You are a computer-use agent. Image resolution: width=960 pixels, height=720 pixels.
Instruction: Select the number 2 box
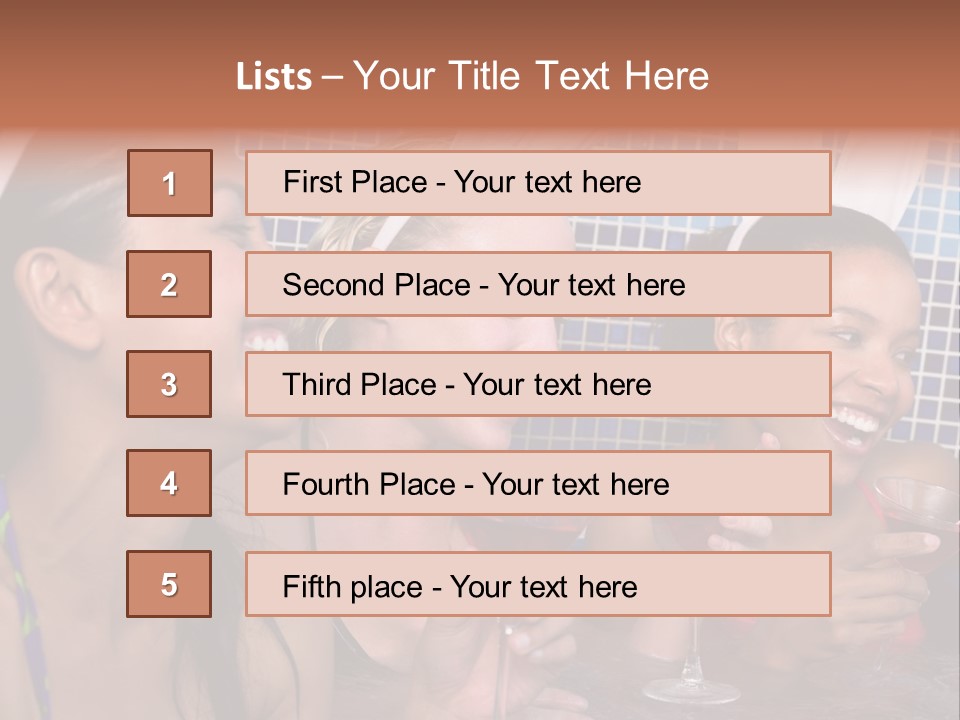tap(169, 284)
